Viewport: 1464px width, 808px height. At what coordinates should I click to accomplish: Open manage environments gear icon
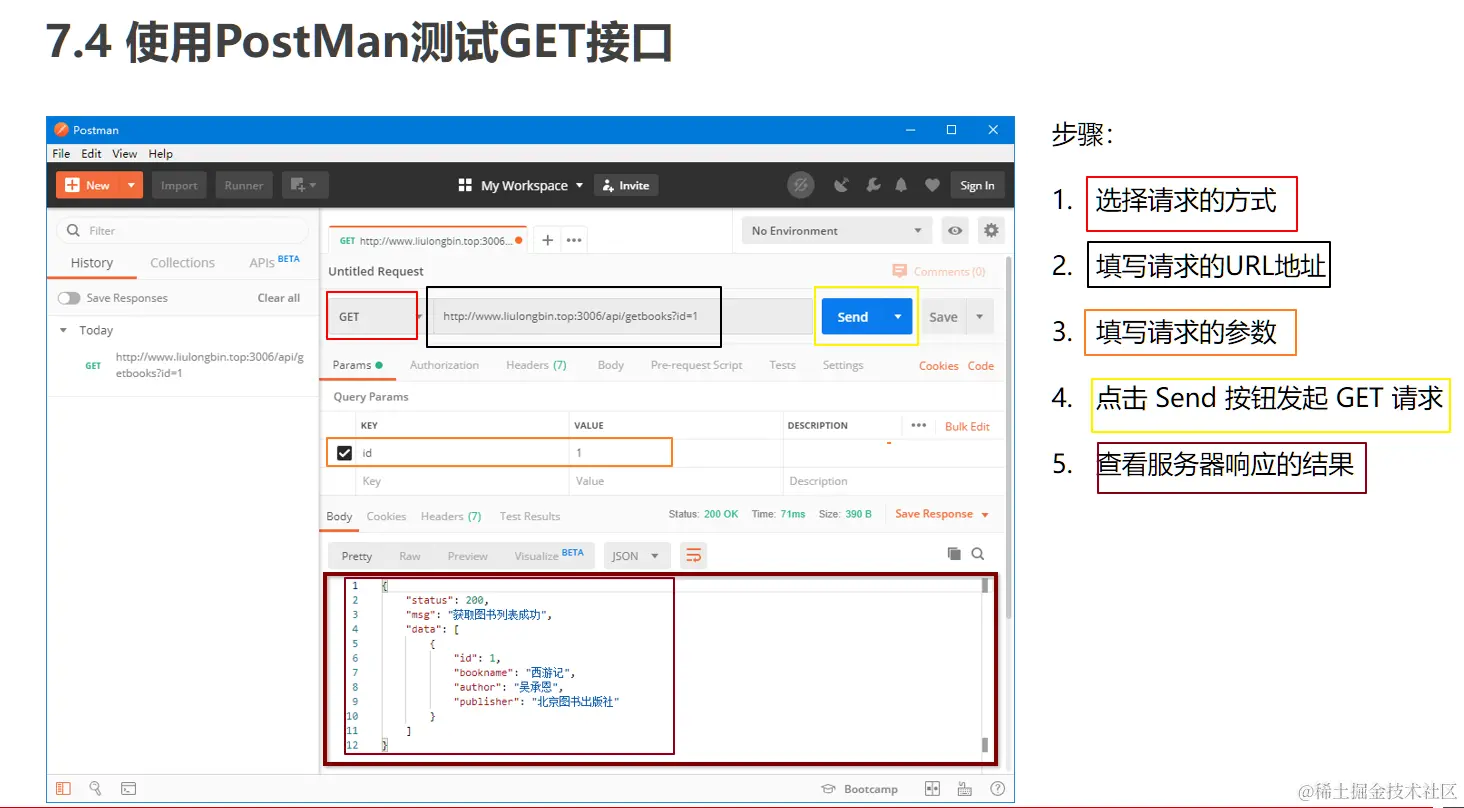pyautogui.click(x=991, y=231)
